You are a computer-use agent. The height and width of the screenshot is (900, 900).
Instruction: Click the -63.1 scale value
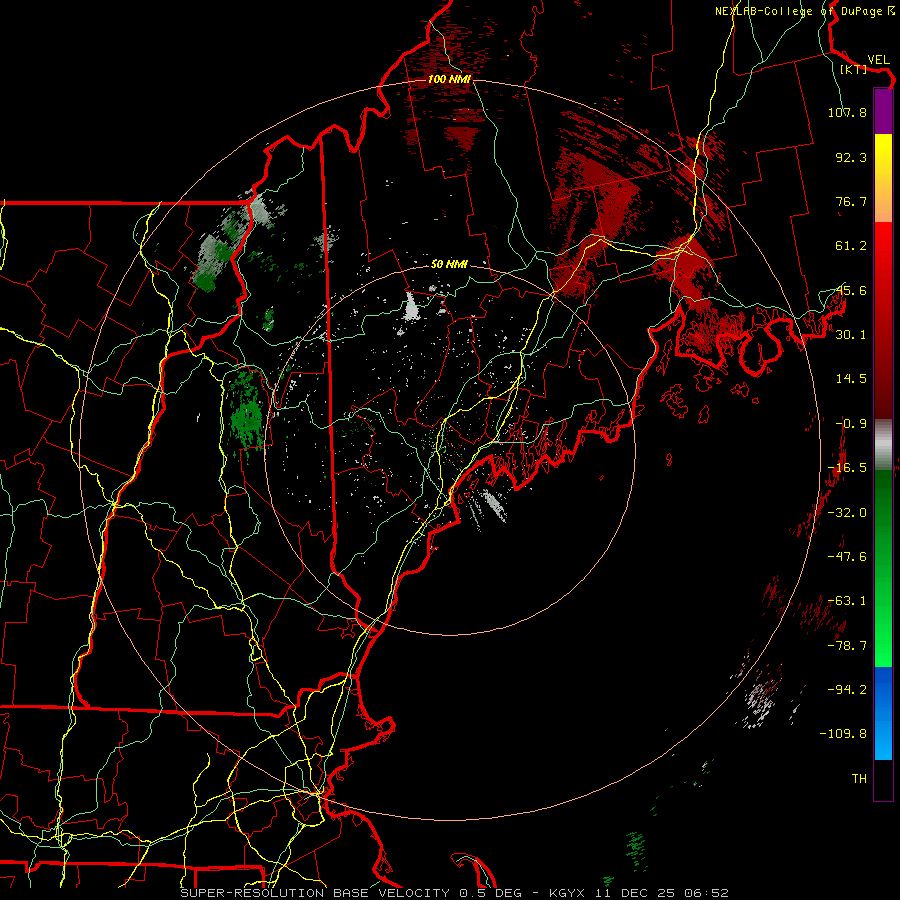pos(847,601)
